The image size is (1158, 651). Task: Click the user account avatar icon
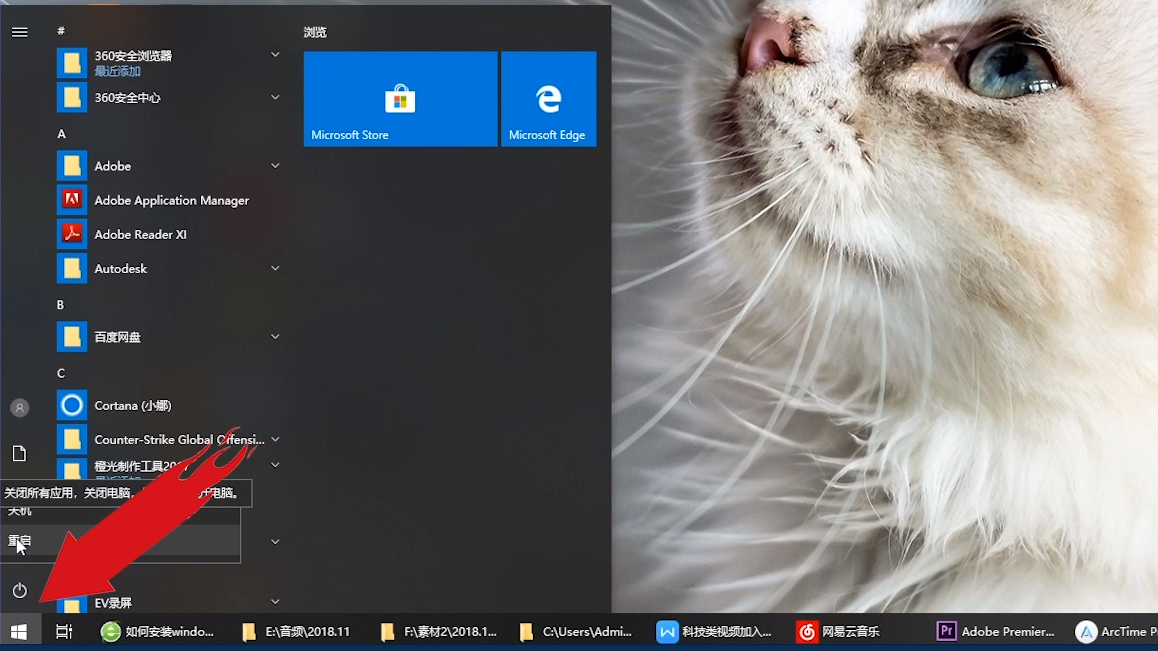pos(20,407)
